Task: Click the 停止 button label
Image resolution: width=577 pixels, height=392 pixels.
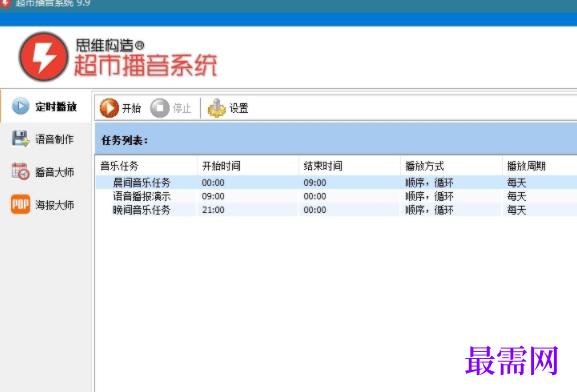Action: tap(182, 108)
